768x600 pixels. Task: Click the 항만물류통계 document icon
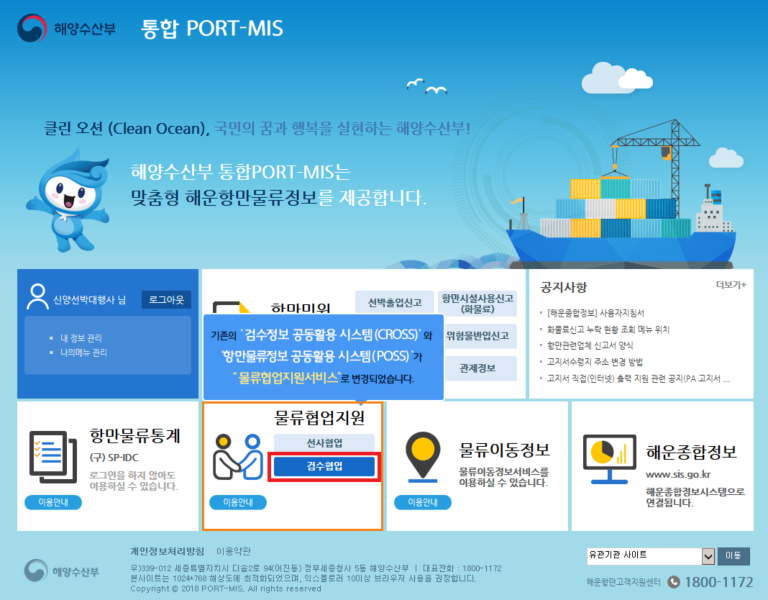click(x=53, y=456)
